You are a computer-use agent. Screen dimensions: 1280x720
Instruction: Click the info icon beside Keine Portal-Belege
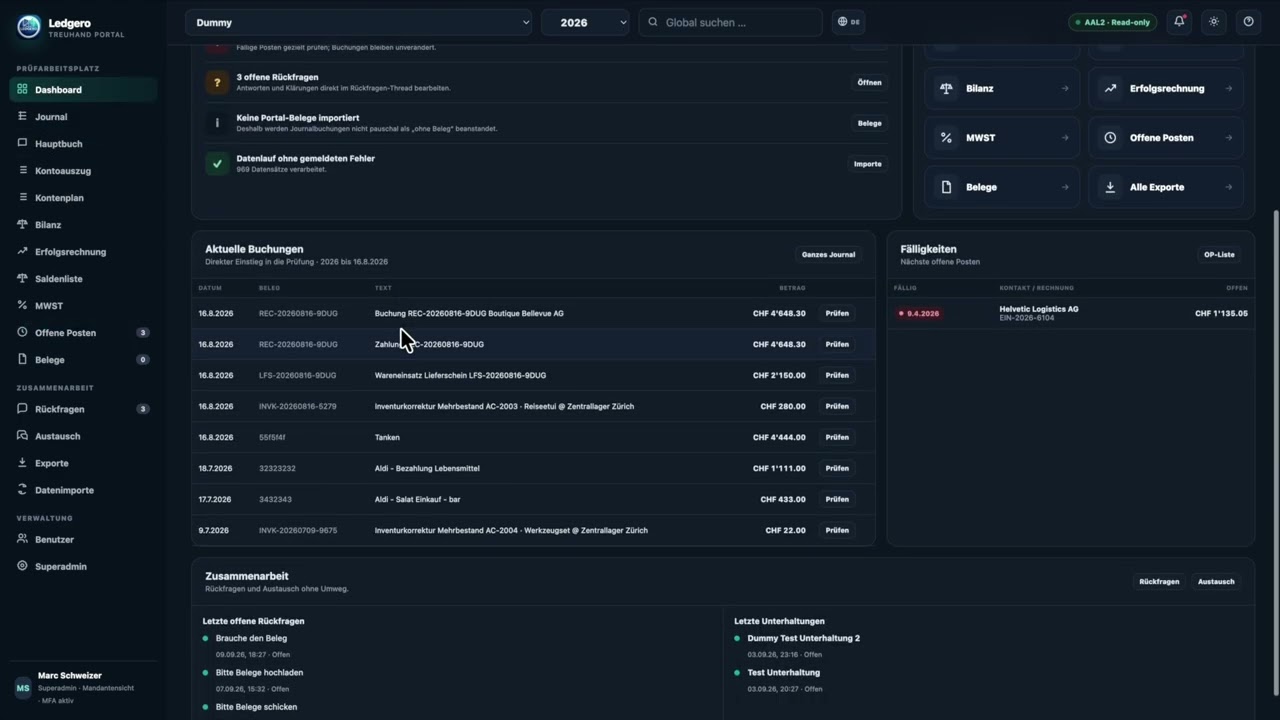[217, 123]
